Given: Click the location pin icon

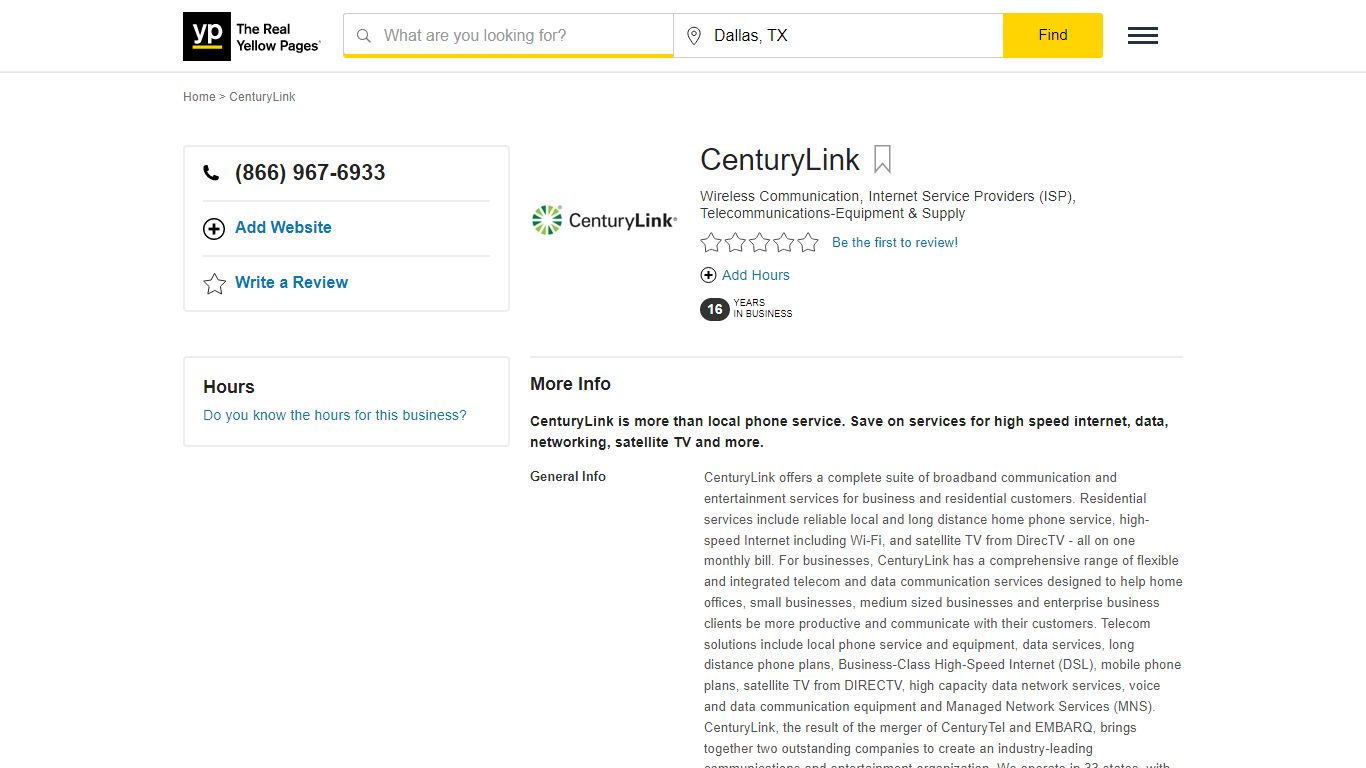Looking at the screenshot, I should coord(694,36).
